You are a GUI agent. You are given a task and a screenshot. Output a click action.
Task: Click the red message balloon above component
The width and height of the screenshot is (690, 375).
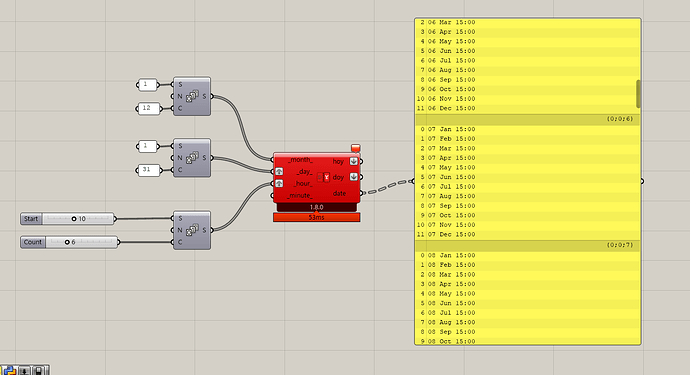coord(356,148)
